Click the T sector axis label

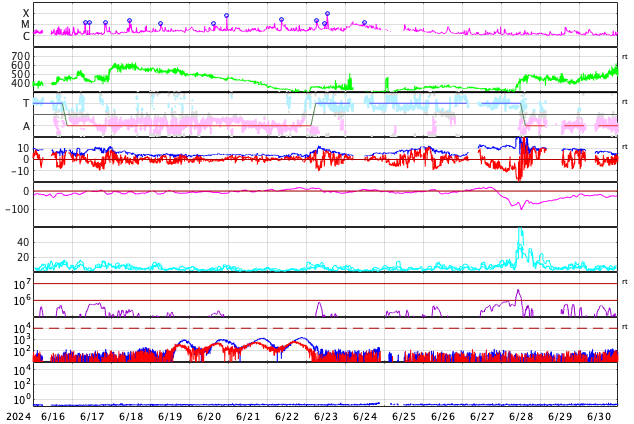pos(26,103)
